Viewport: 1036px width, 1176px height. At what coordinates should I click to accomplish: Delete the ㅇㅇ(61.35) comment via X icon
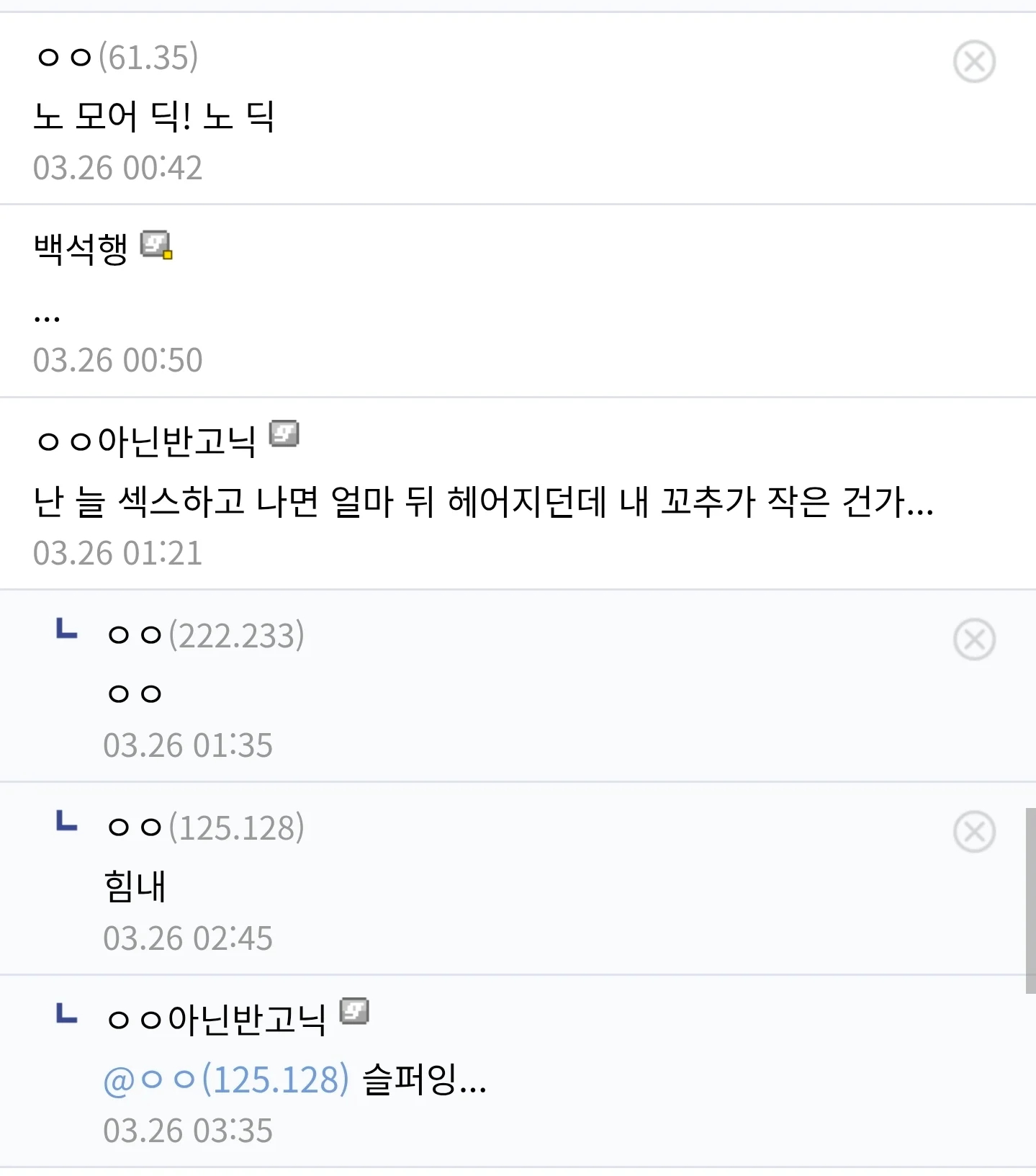click(974, 62)
